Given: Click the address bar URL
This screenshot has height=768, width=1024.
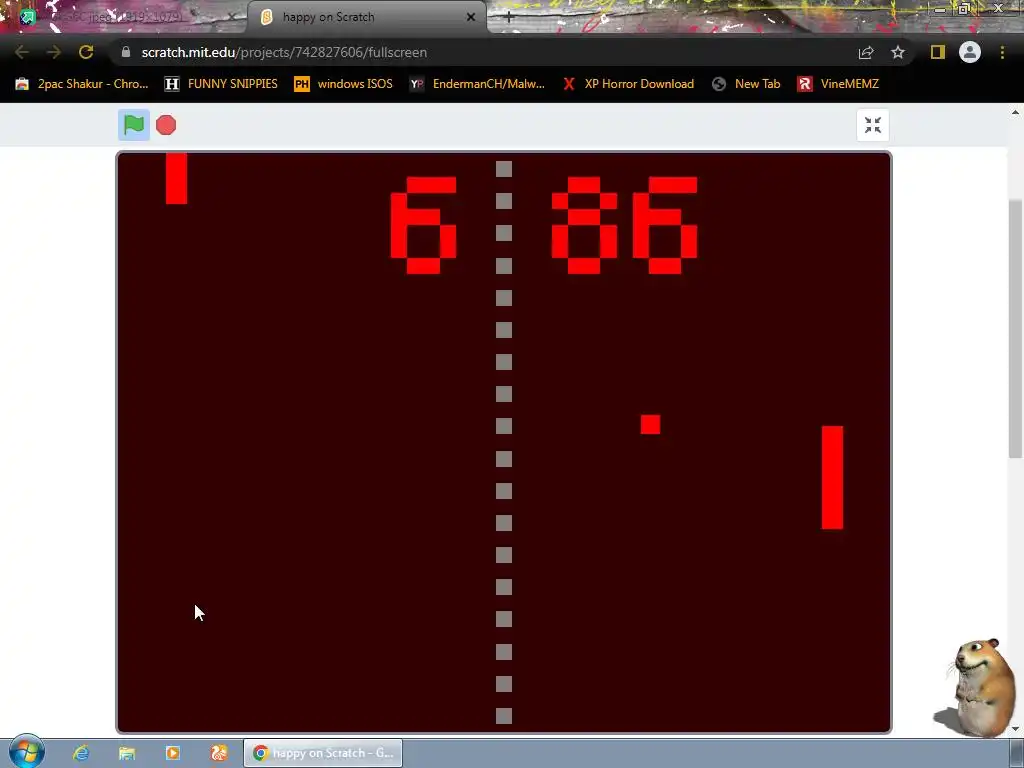Looking at the screenshot, I should pos(284,52).
